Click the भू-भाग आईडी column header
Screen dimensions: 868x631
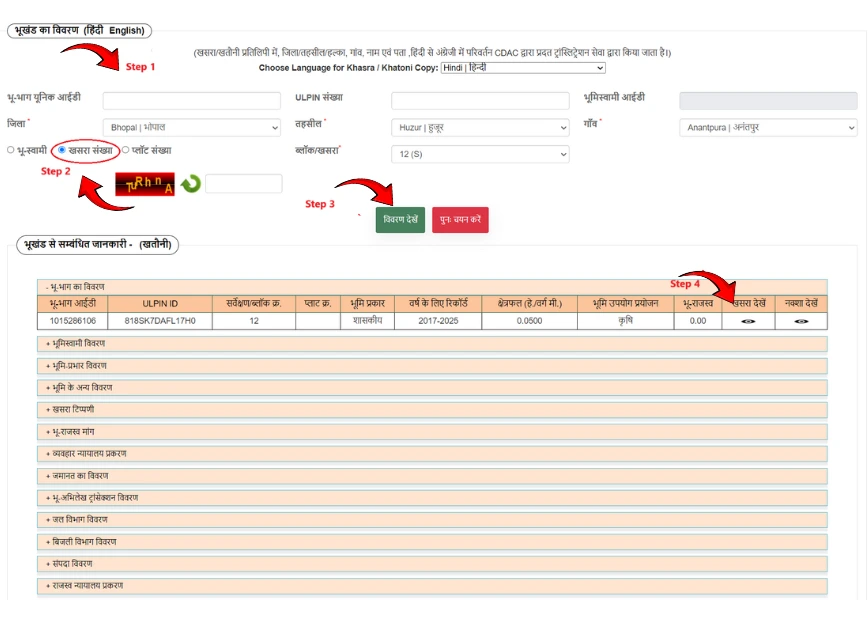pyautogui.click(x=73, y=303)
